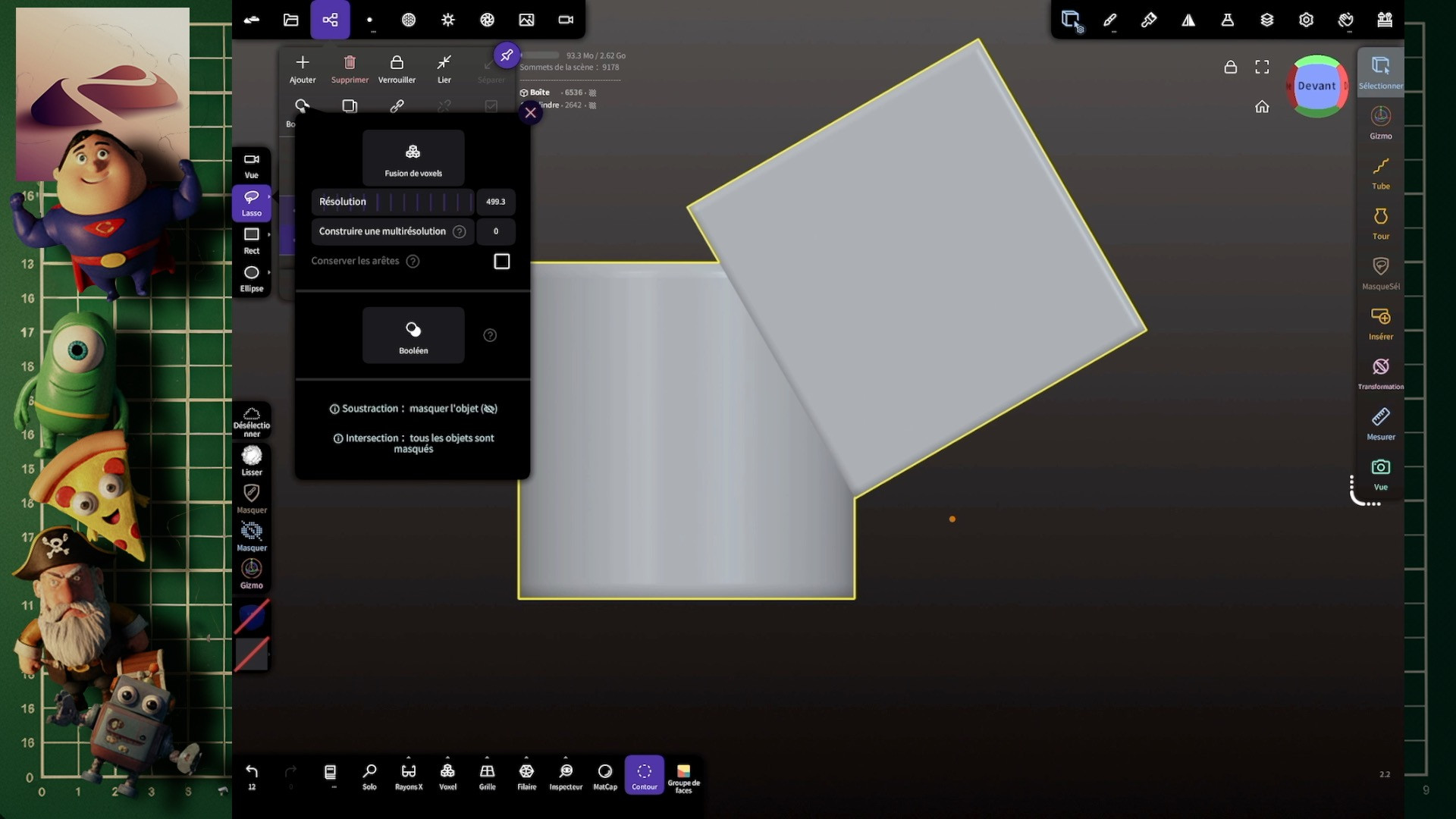Close the voxel fusion popup panel
Screen dimensions: 1456x819
pyautogui.click(x=530, y=113)
